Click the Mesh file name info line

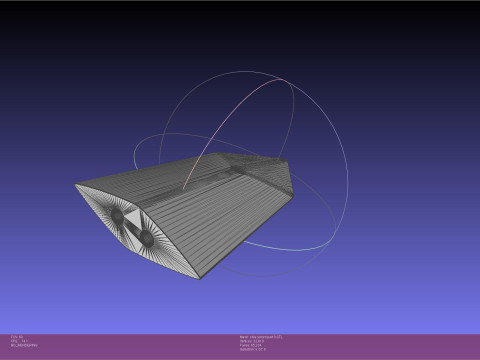[x=261, y=337]
